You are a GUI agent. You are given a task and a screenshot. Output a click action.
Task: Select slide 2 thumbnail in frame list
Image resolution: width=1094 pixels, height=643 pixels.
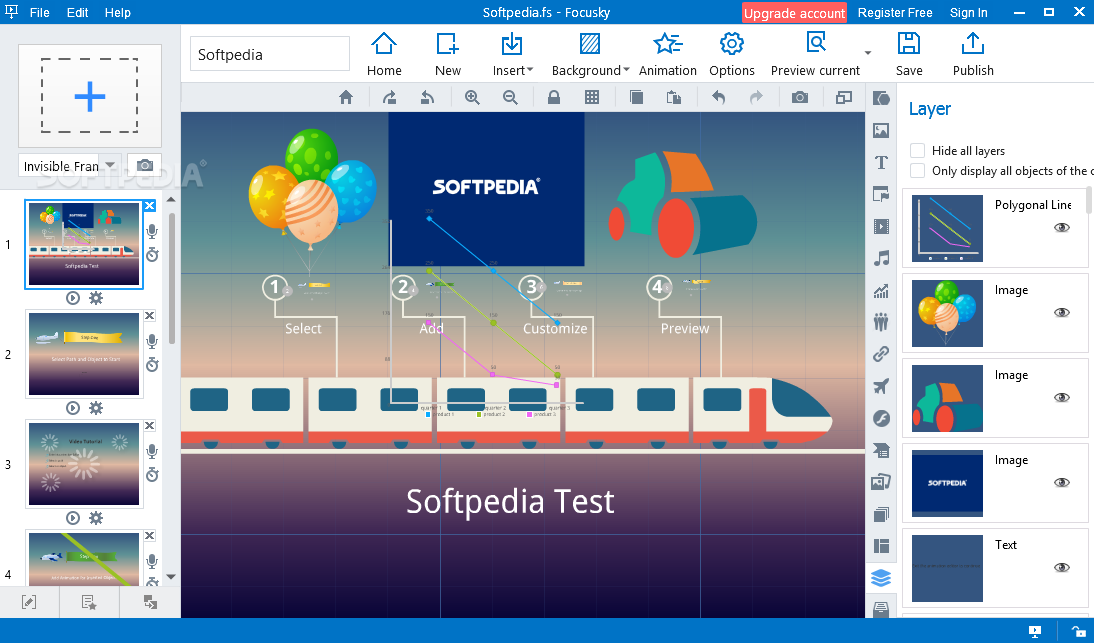(x=84, y=354)
